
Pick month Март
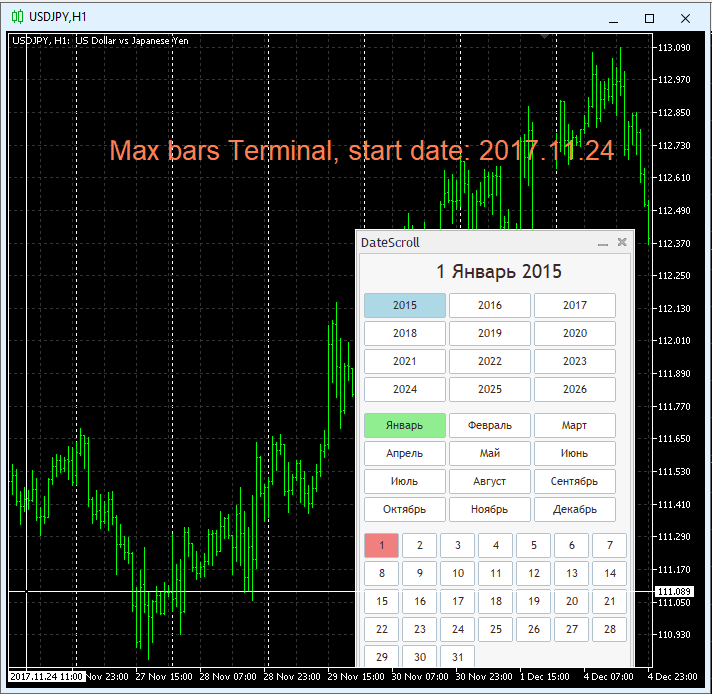pos(575,426)
